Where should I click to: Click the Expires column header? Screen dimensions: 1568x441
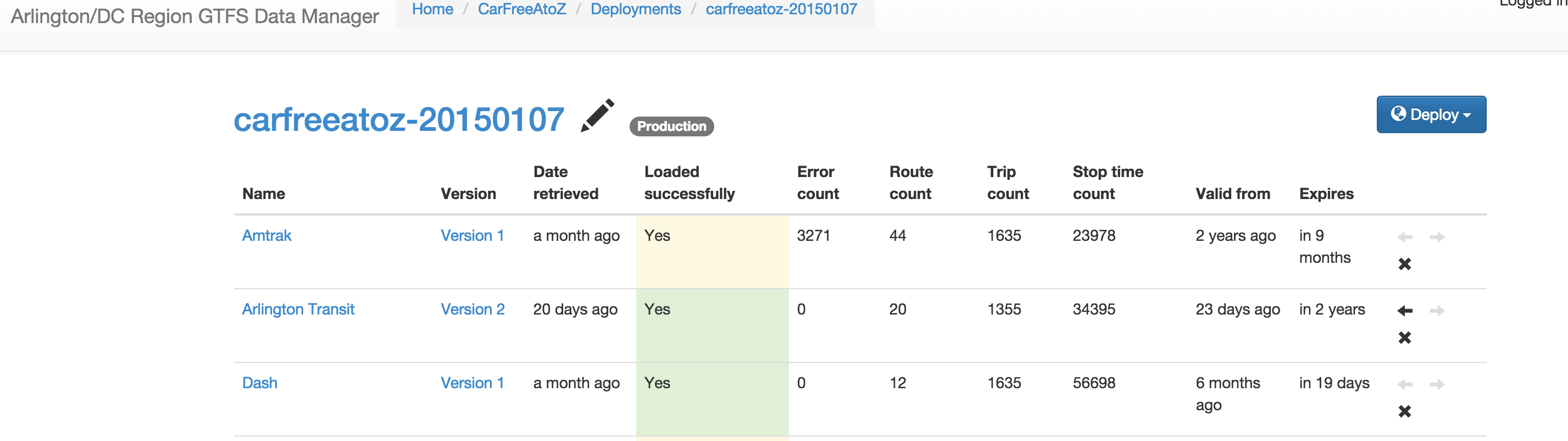[x=1326, y=194]
